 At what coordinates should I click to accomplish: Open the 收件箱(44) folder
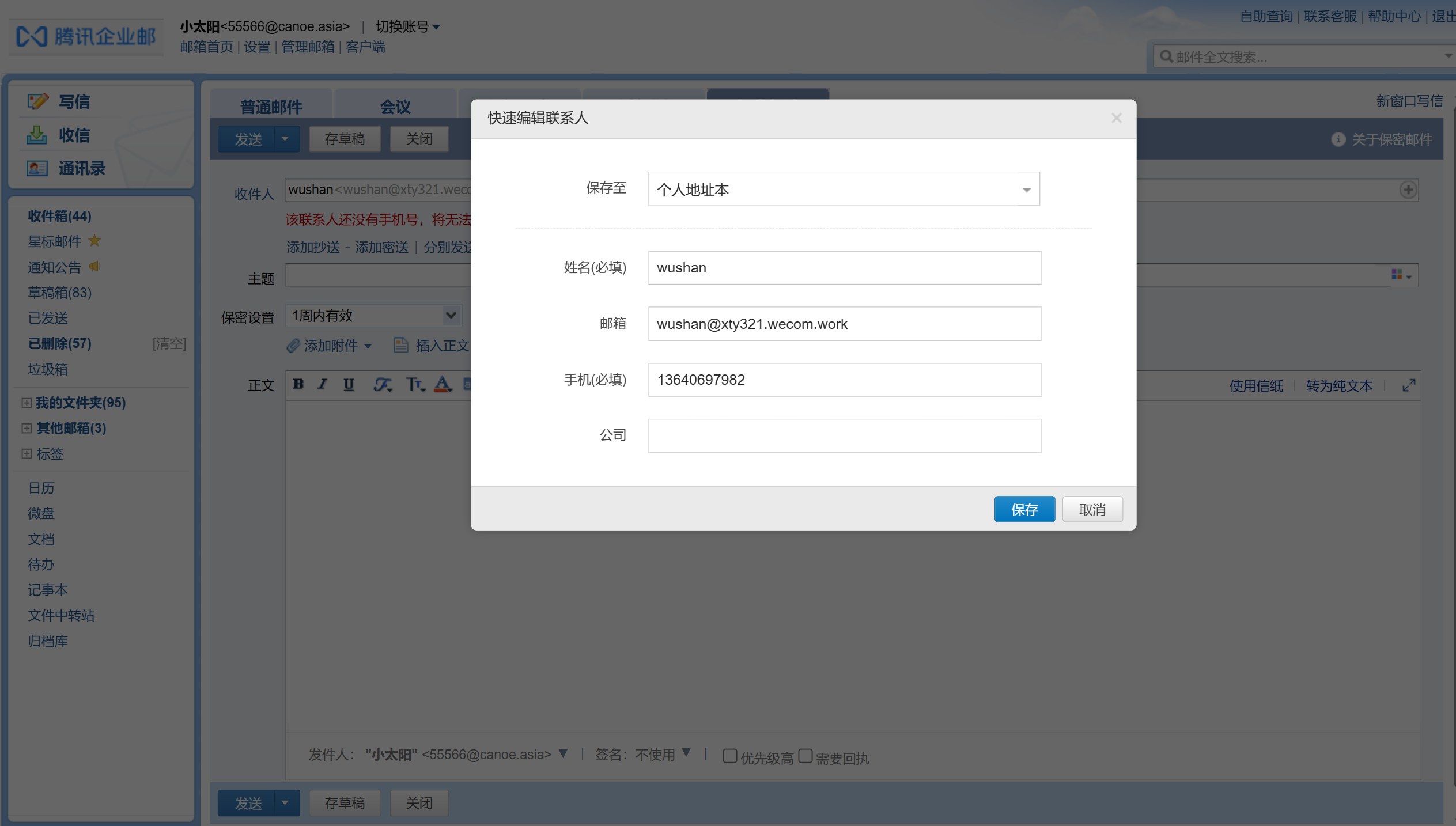click(60, 216)
